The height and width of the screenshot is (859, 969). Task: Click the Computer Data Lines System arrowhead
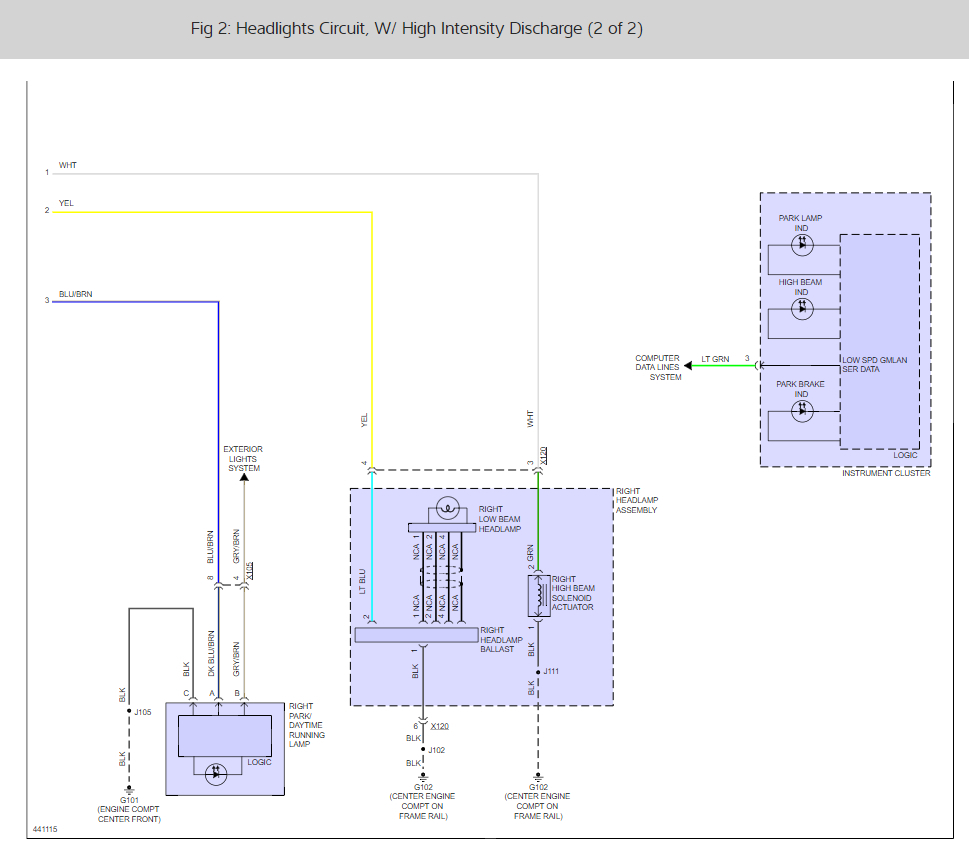coord(692,365)
